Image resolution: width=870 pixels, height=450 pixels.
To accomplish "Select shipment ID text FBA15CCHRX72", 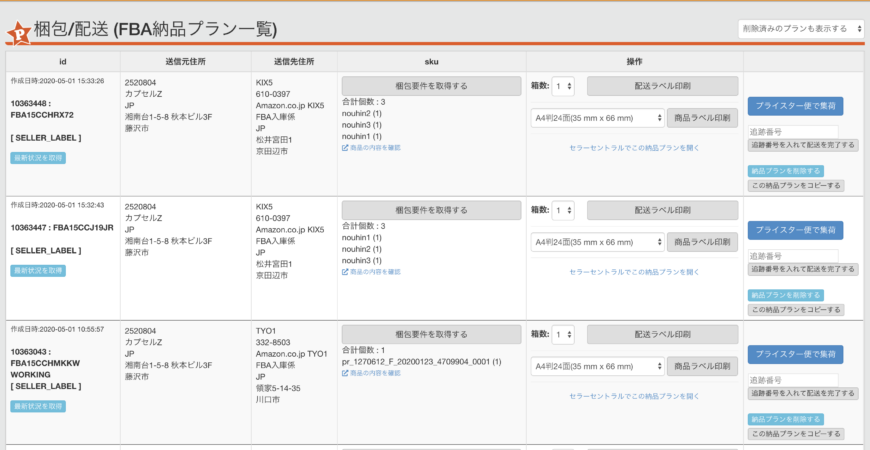I will click(42, 115).
